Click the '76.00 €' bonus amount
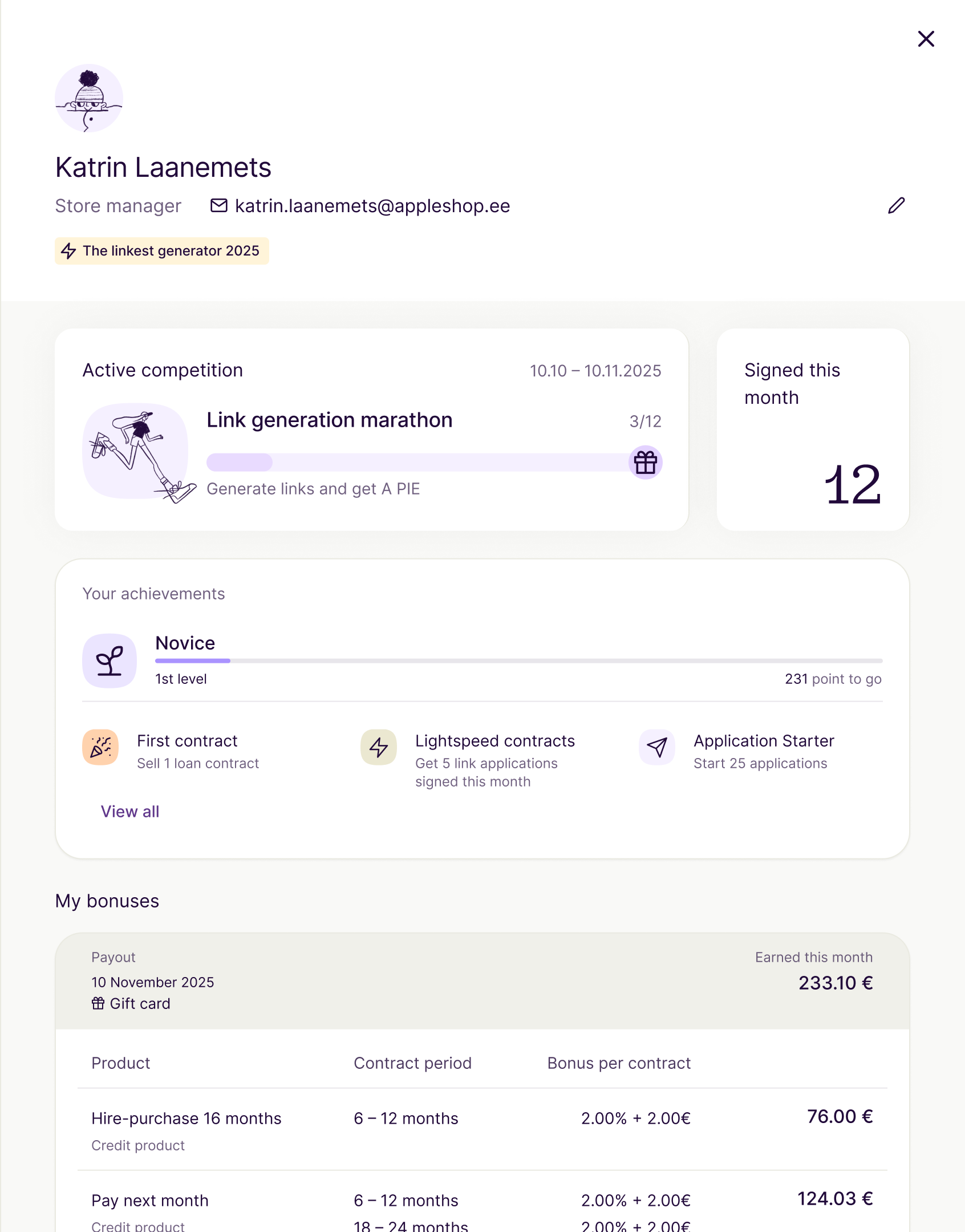Viewport: 965px width, 1232px height. coord(840,1116)
